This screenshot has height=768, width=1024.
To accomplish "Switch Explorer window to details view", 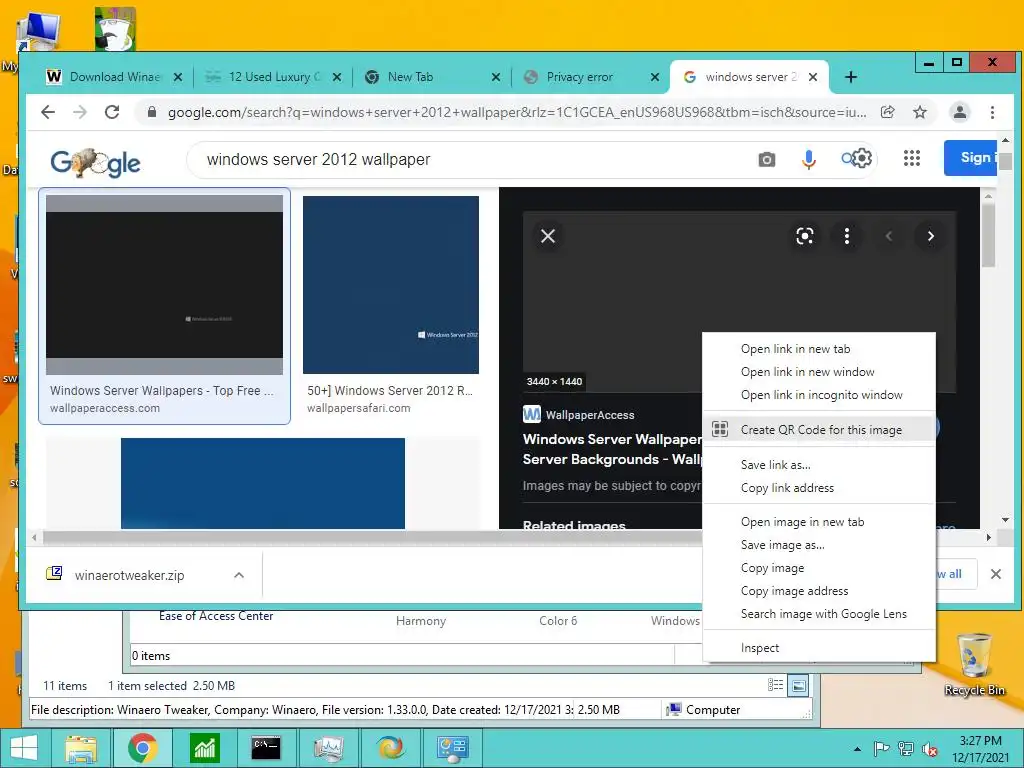I will (775, 685).
